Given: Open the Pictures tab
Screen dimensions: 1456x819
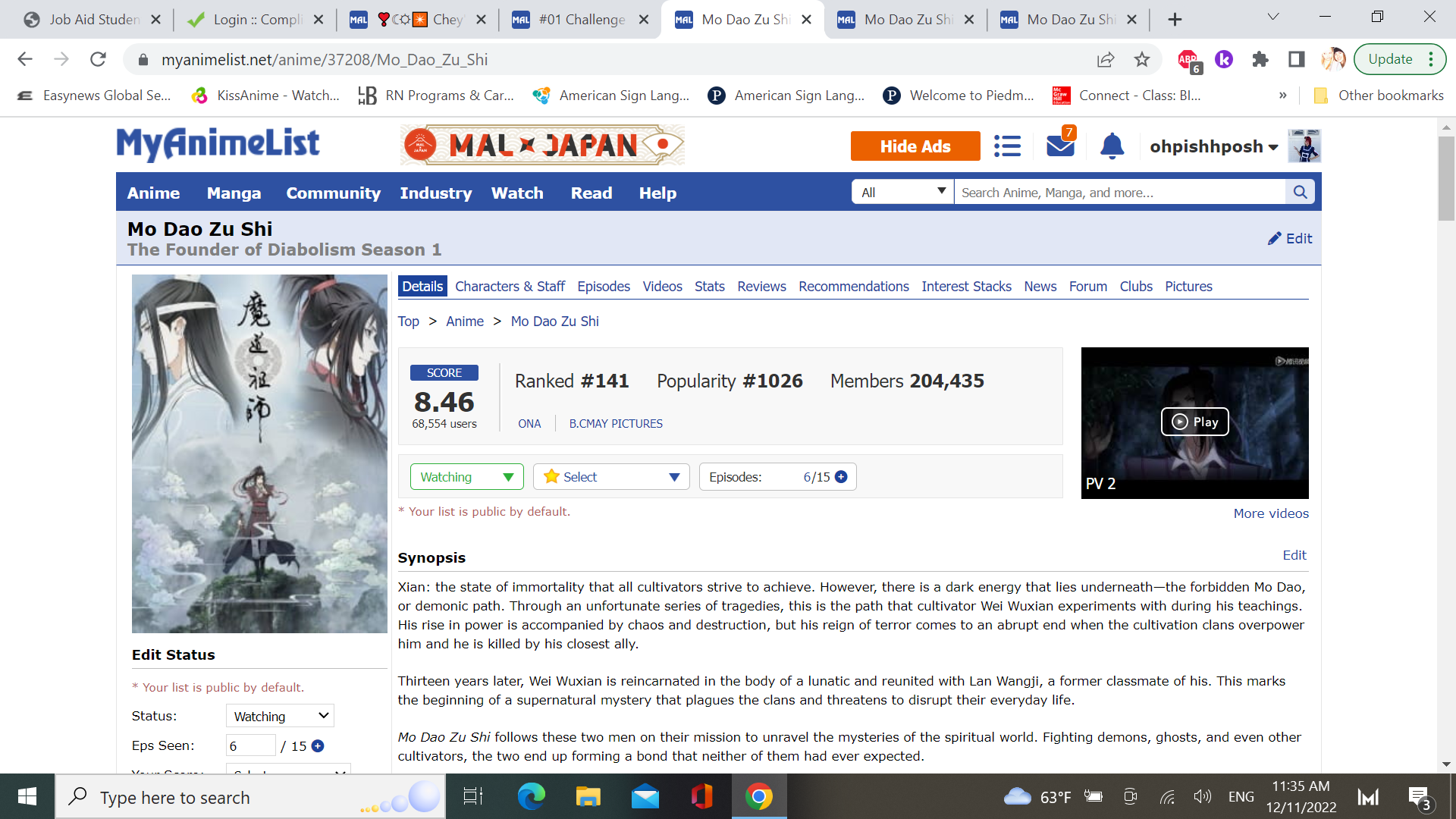Looking at the screenshot, I should pos(1188,286).
